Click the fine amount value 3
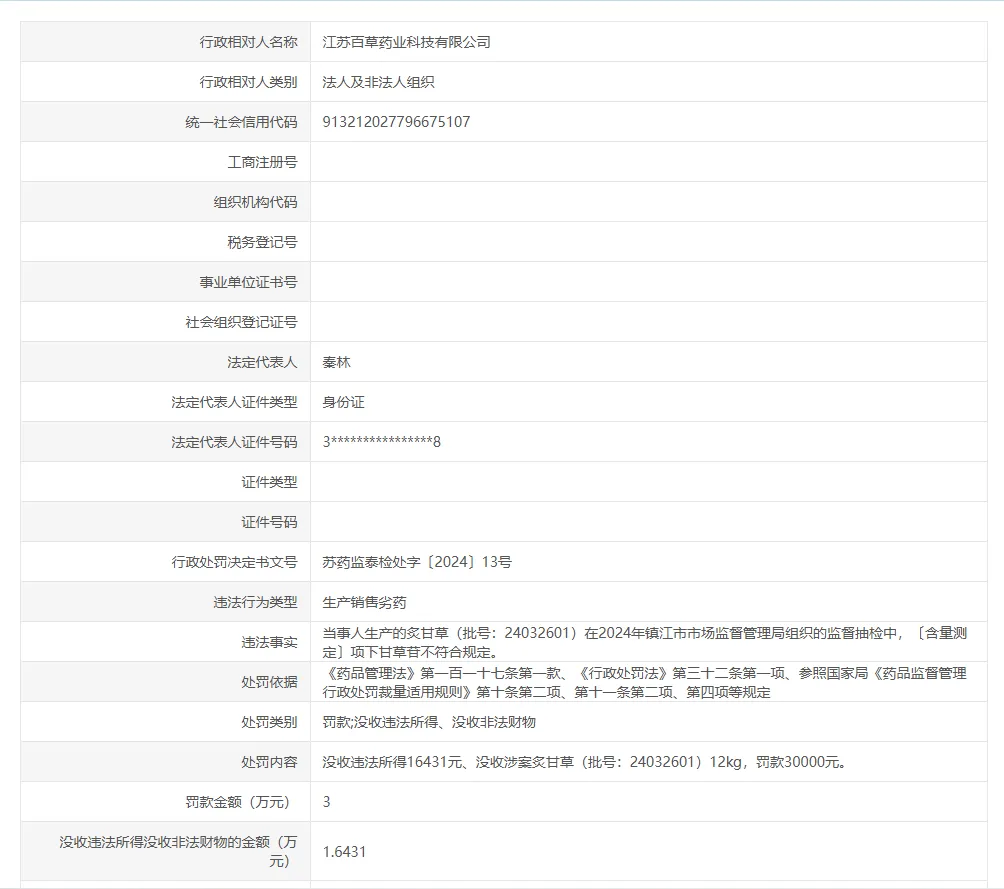 pos(327,802)
